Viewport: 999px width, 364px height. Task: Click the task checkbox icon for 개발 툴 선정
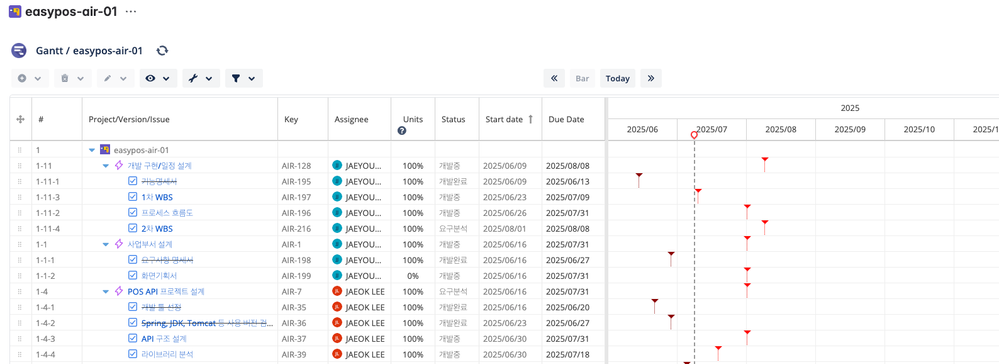click(x=133, y=307)
